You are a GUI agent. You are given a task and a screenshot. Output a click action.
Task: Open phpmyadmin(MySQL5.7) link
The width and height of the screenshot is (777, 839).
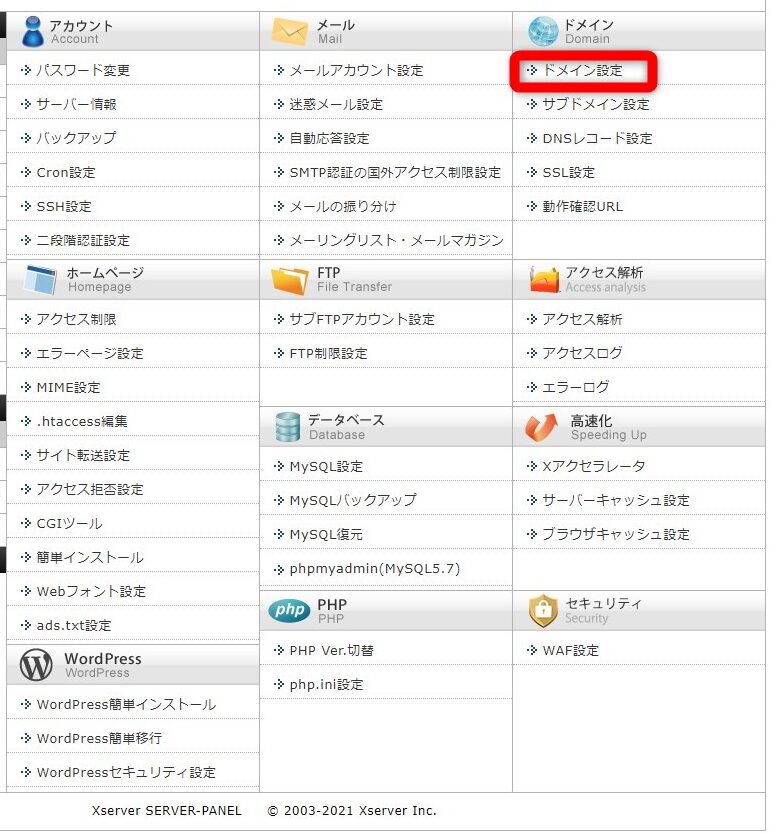pos(375,569)
